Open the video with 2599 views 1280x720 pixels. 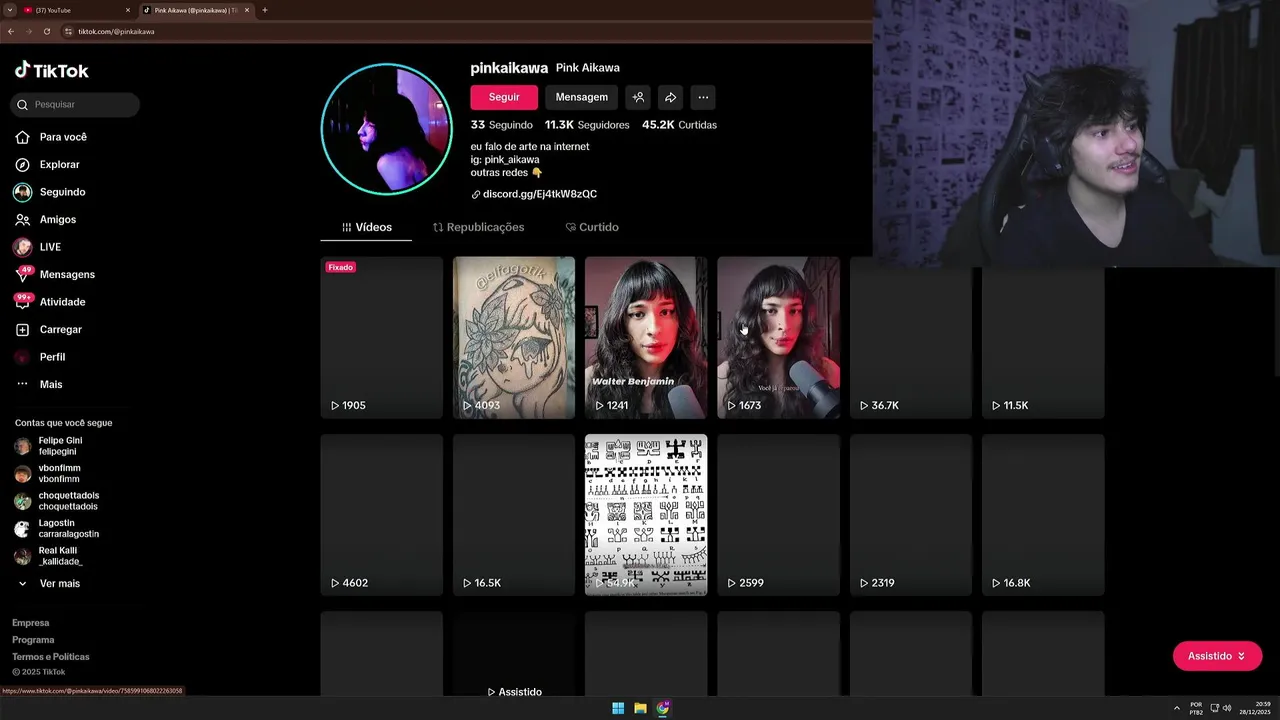coord(778,515)
